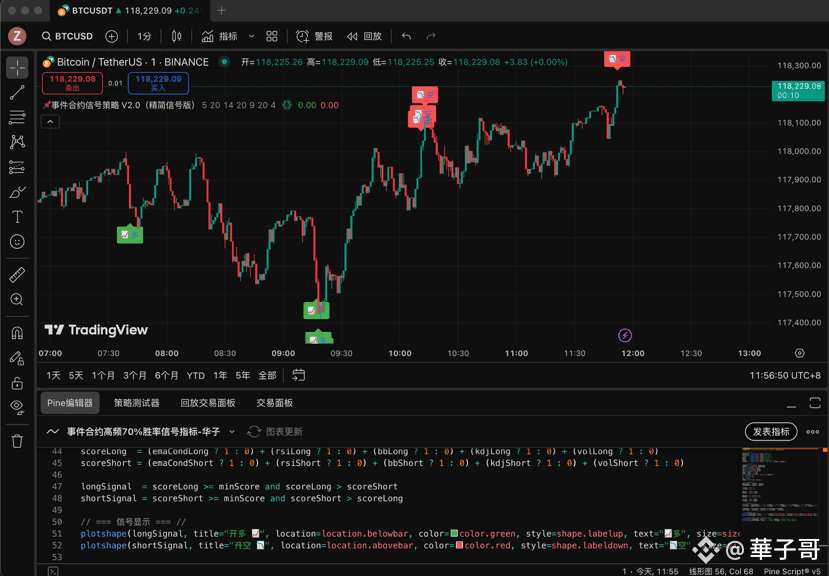
Task: Click the red 卖出 sell price button
Action: [72, 83]
